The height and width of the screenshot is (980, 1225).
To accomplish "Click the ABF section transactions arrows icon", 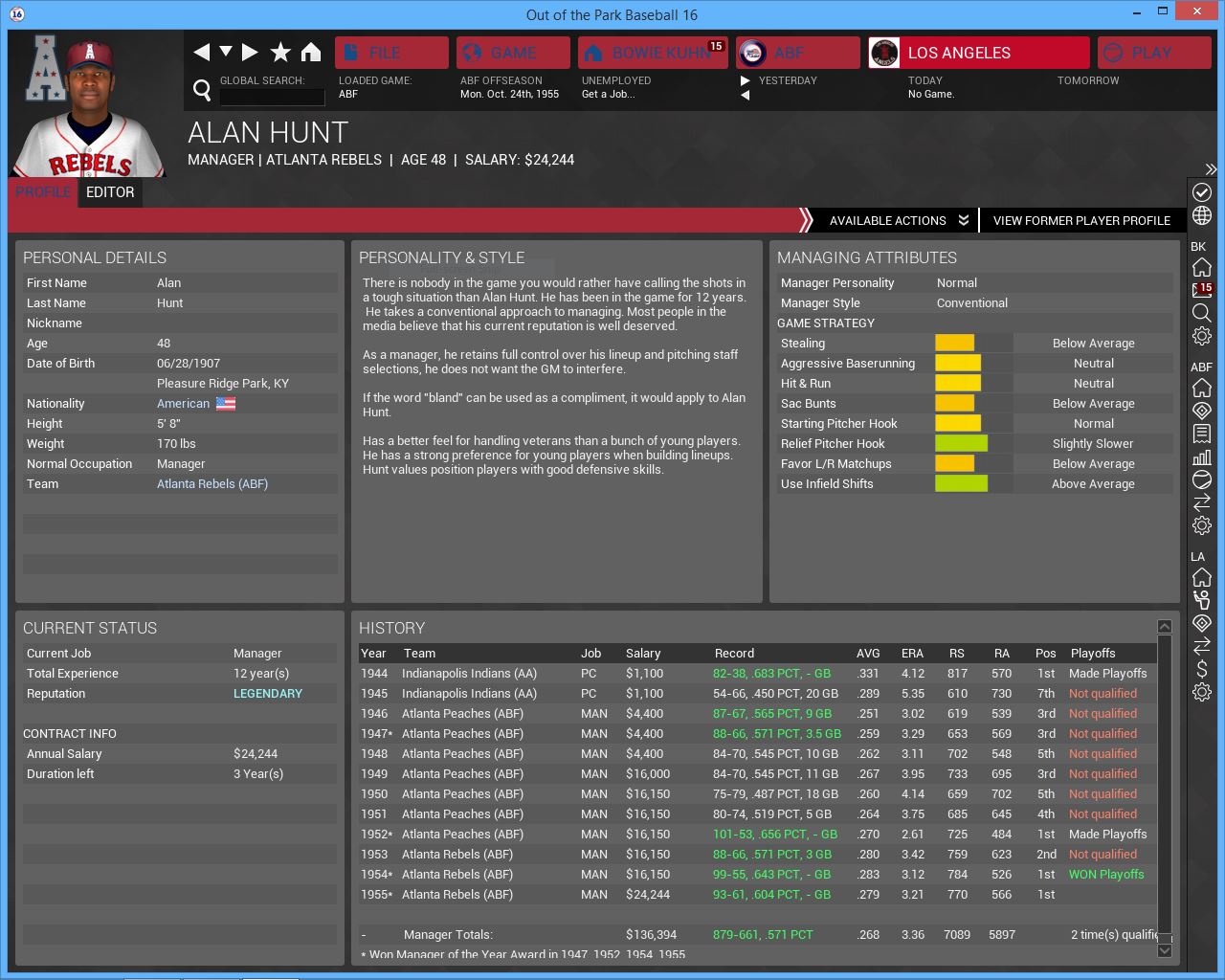I will [x=1202, y=502].
